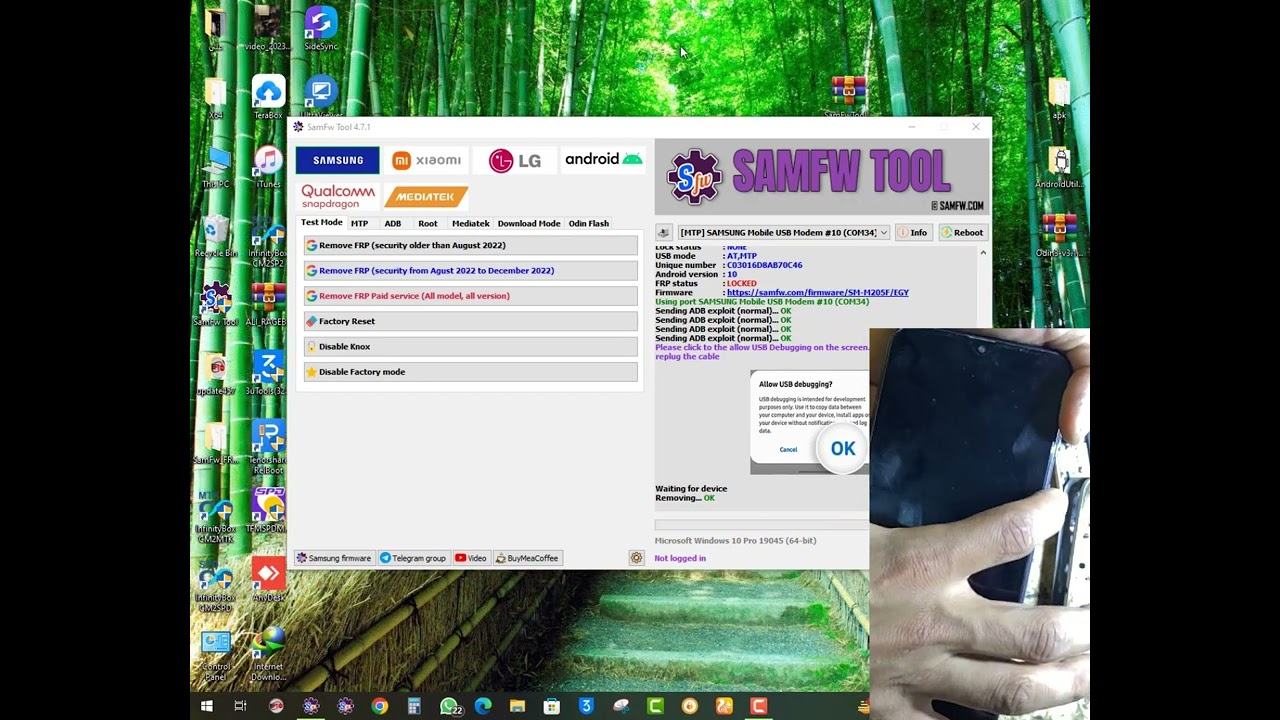The height and width of the screenshot is (720, 1280).
Task: Select Internet Download Manager desktop shortcut
Action: pyautogui.click(x=268, y=654)
